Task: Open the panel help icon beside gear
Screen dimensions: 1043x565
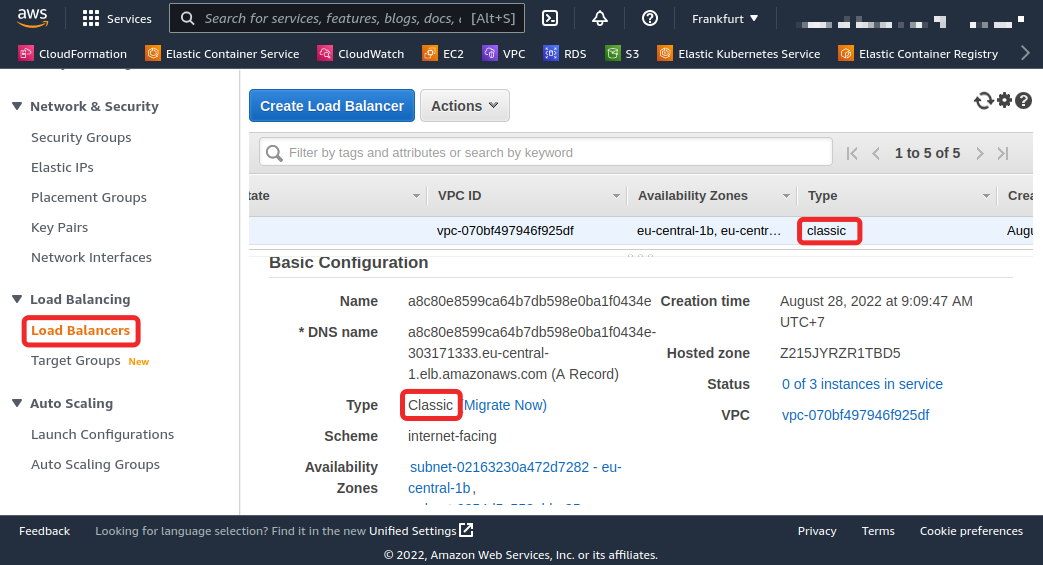Action: click(x=1024, y=100)
